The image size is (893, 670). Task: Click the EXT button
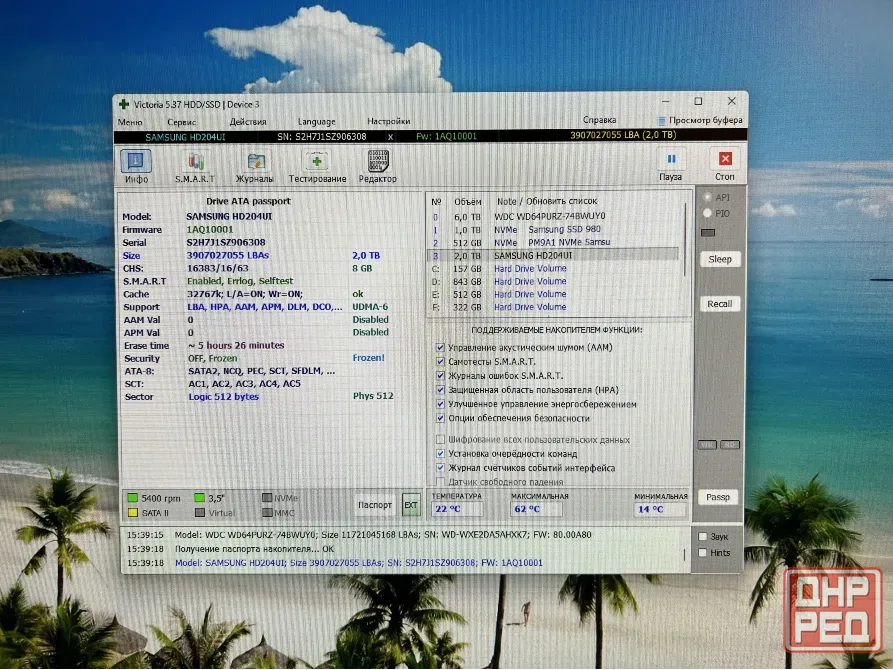(411, 505)
